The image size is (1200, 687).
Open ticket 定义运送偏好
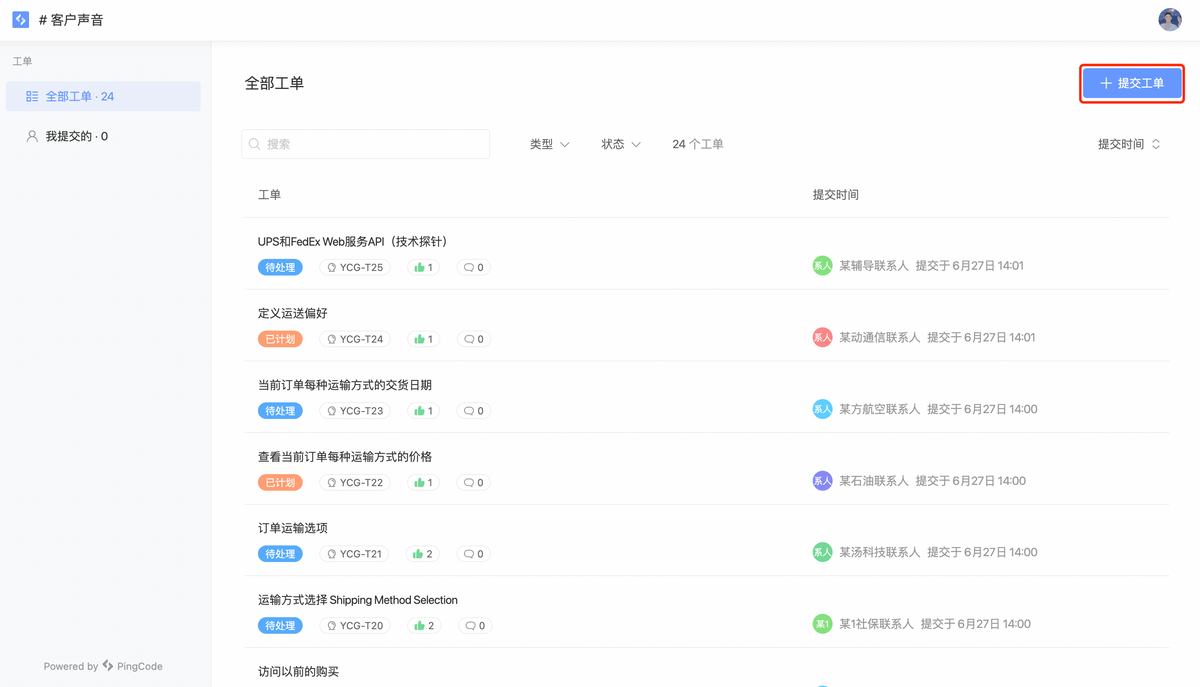(293, 313)
